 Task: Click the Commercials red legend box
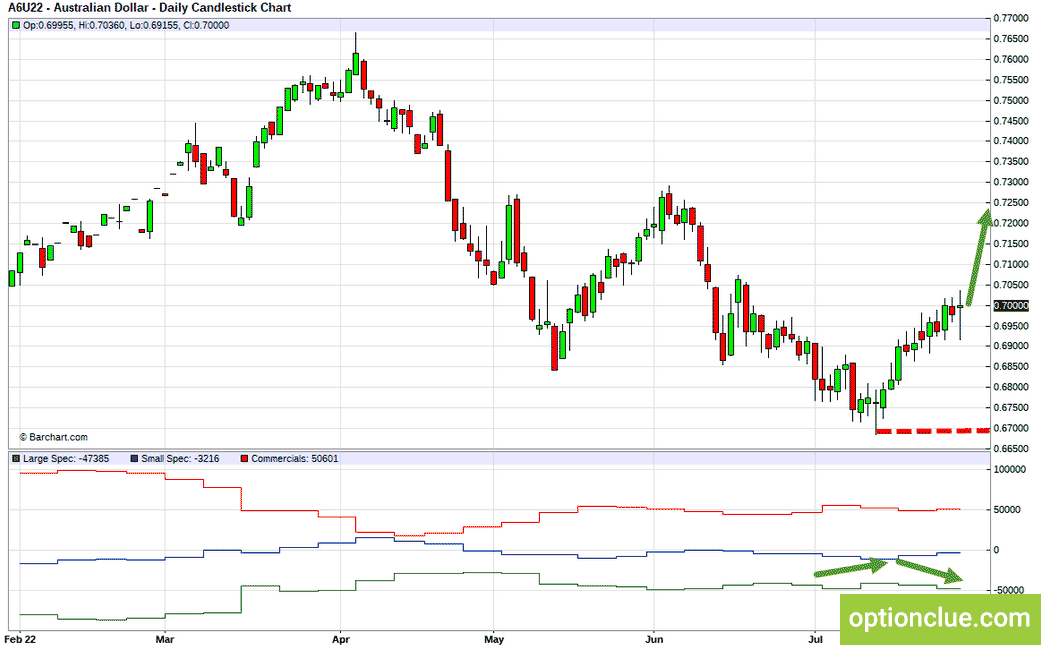[244, 459]
